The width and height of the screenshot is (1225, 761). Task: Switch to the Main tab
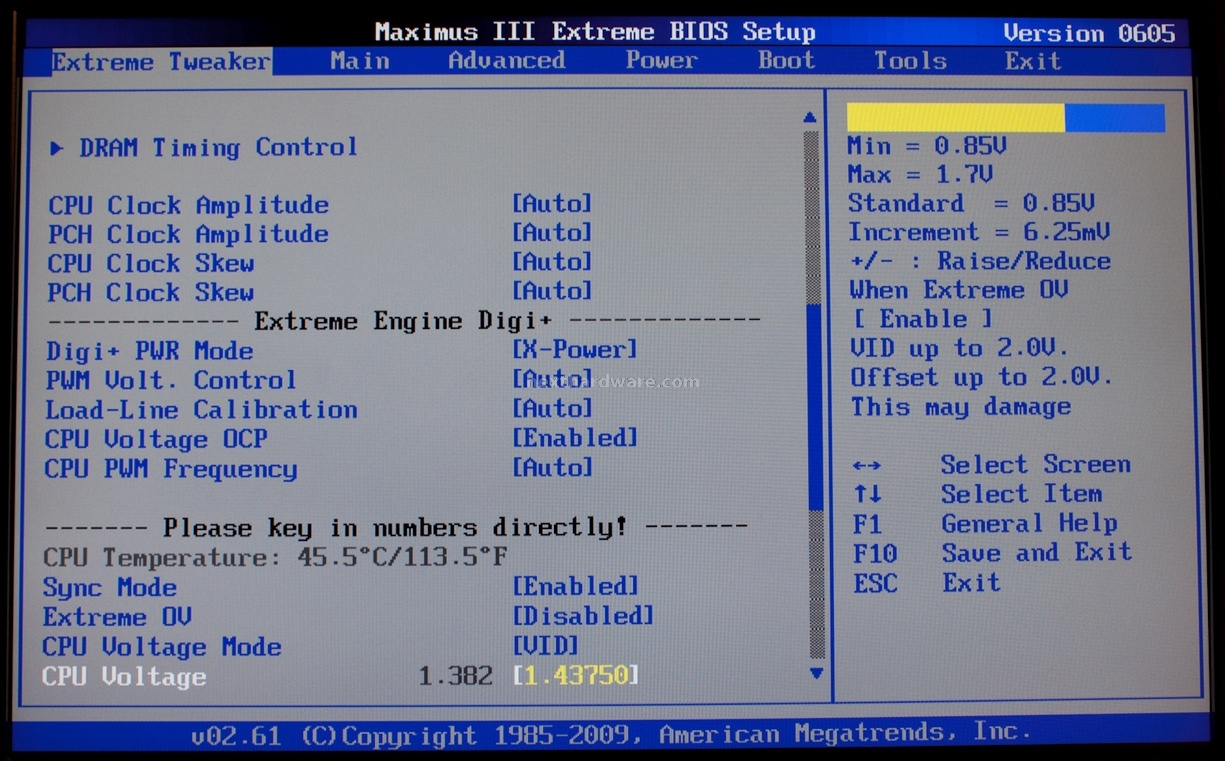click(x=360, y=61)
